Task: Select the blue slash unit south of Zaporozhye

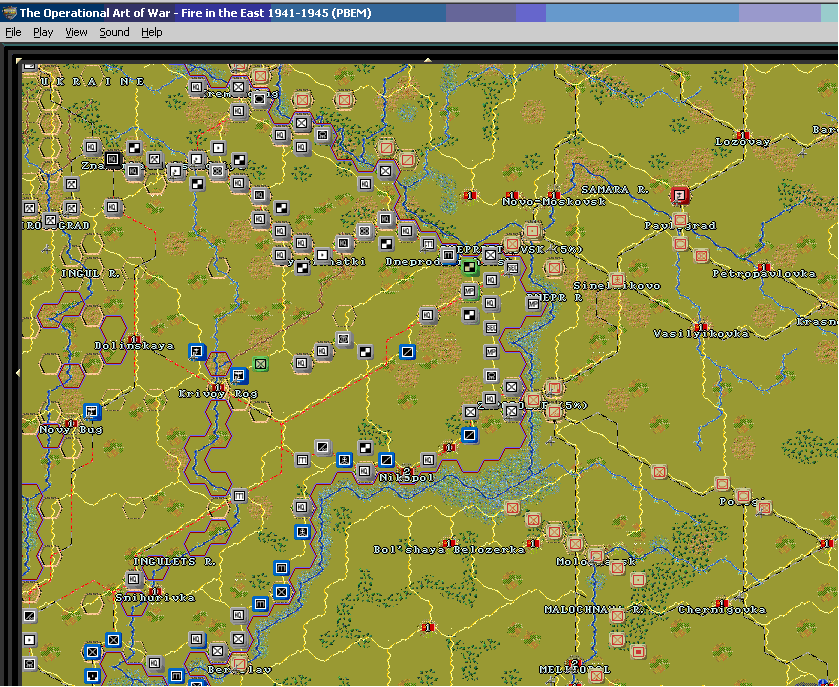Action: pyautogui.click(x=469, y=435)
